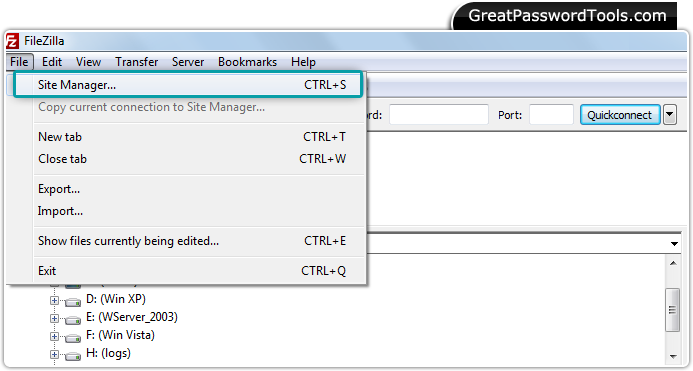Viewport: 693px width, 371px height.
Task: Expand the E: (WServer_2003) drive
Action: pyautogui.click(x=54, y=318)
